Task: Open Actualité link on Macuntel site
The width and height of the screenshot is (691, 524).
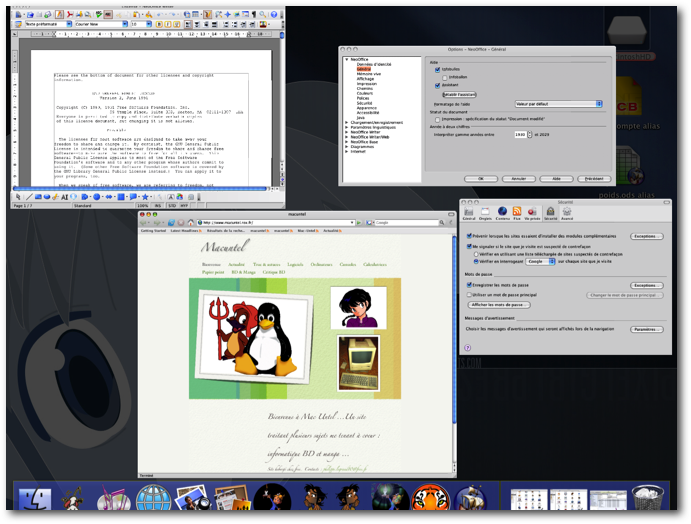Action: 236,264
